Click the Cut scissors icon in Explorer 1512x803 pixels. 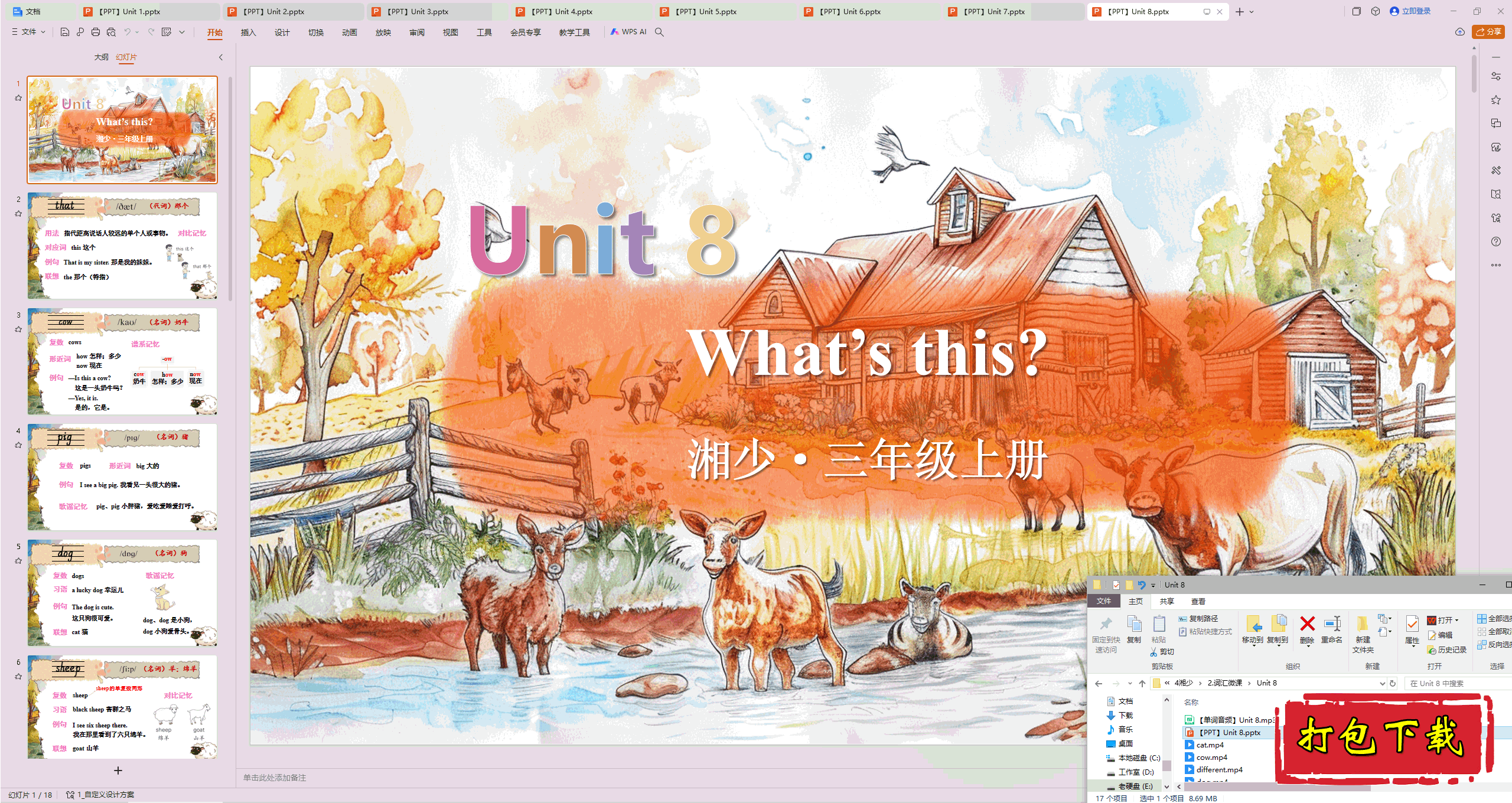pyautogui.click(x=1153, y=652)
